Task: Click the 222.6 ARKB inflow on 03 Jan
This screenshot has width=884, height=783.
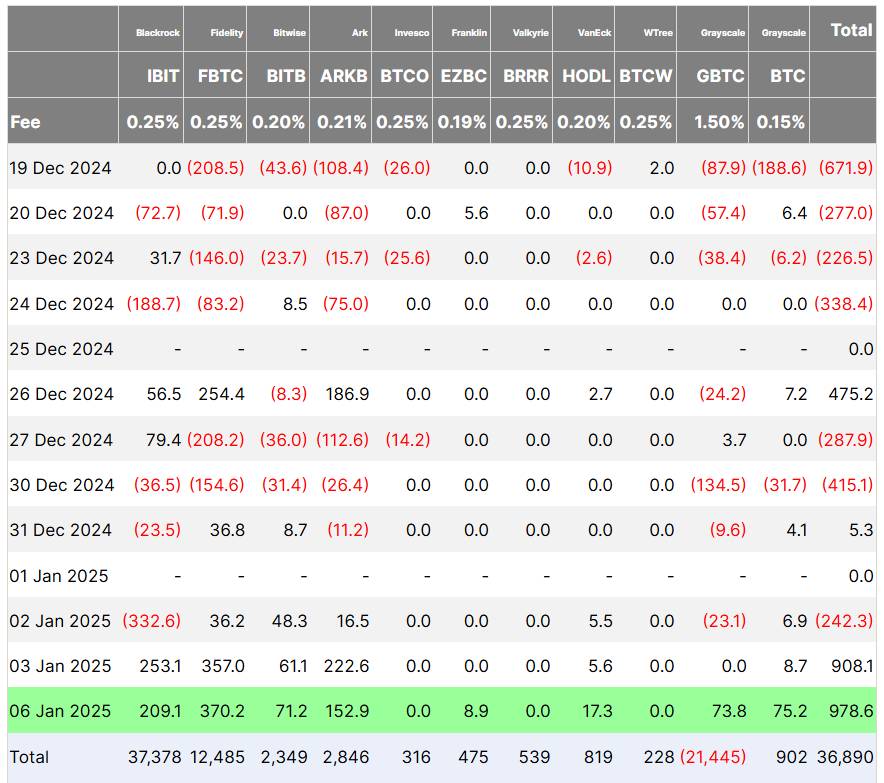Action: pos(346,666)
